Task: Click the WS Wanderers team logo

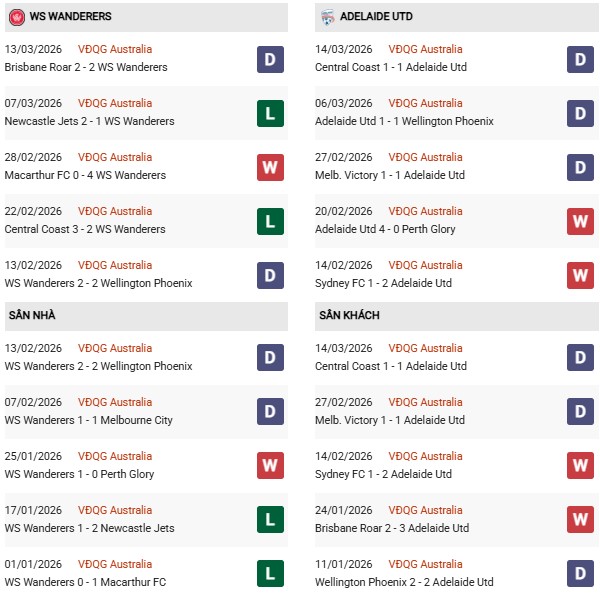Action: point(16,17)
